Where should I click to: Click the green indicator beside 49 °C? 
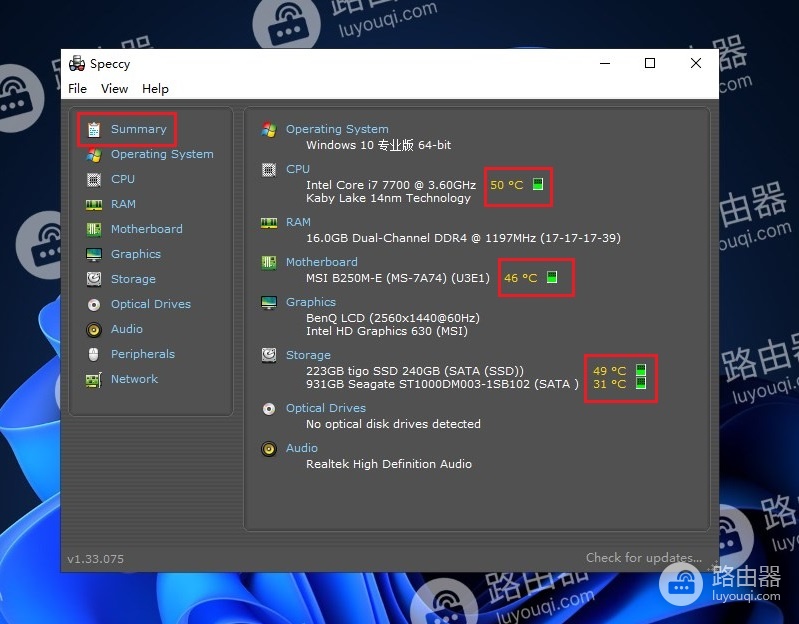tap(641, 369)
